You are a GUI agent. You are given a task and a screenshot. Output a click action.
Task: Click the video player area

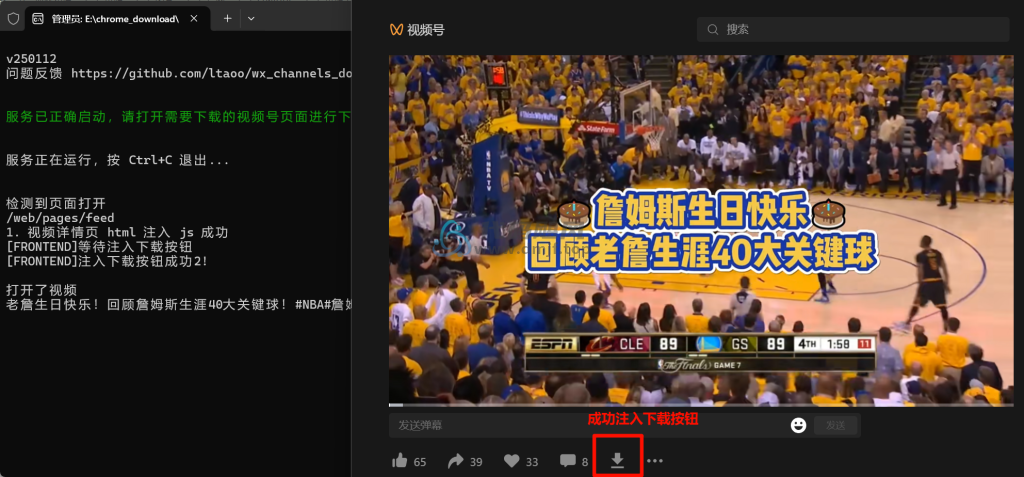[x=701, y=230]
